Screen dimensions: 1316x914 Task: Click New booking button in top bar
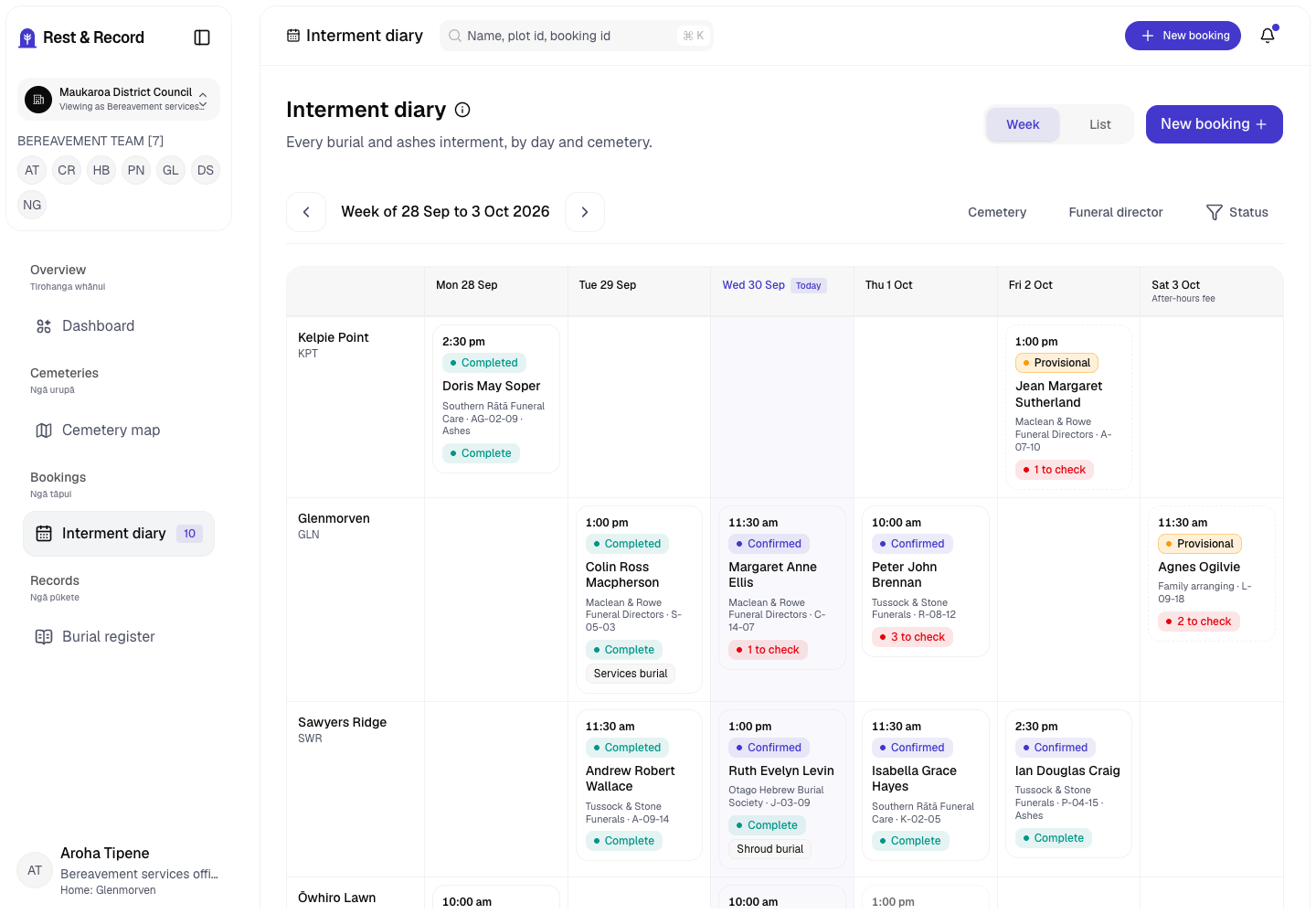[x=1183, y=36]
